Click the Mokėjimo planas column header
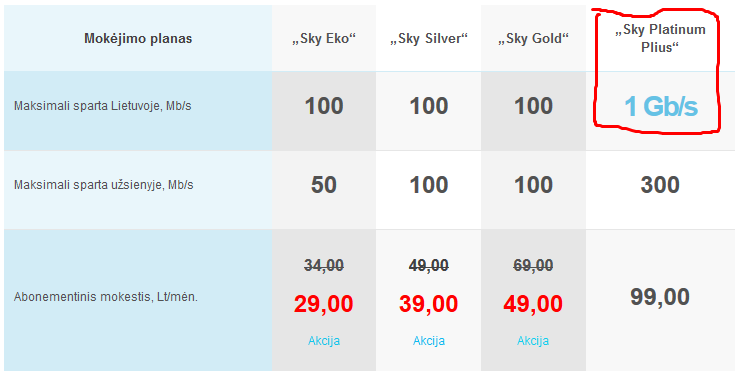The image size is (744, 371). [x=138, y=38]
